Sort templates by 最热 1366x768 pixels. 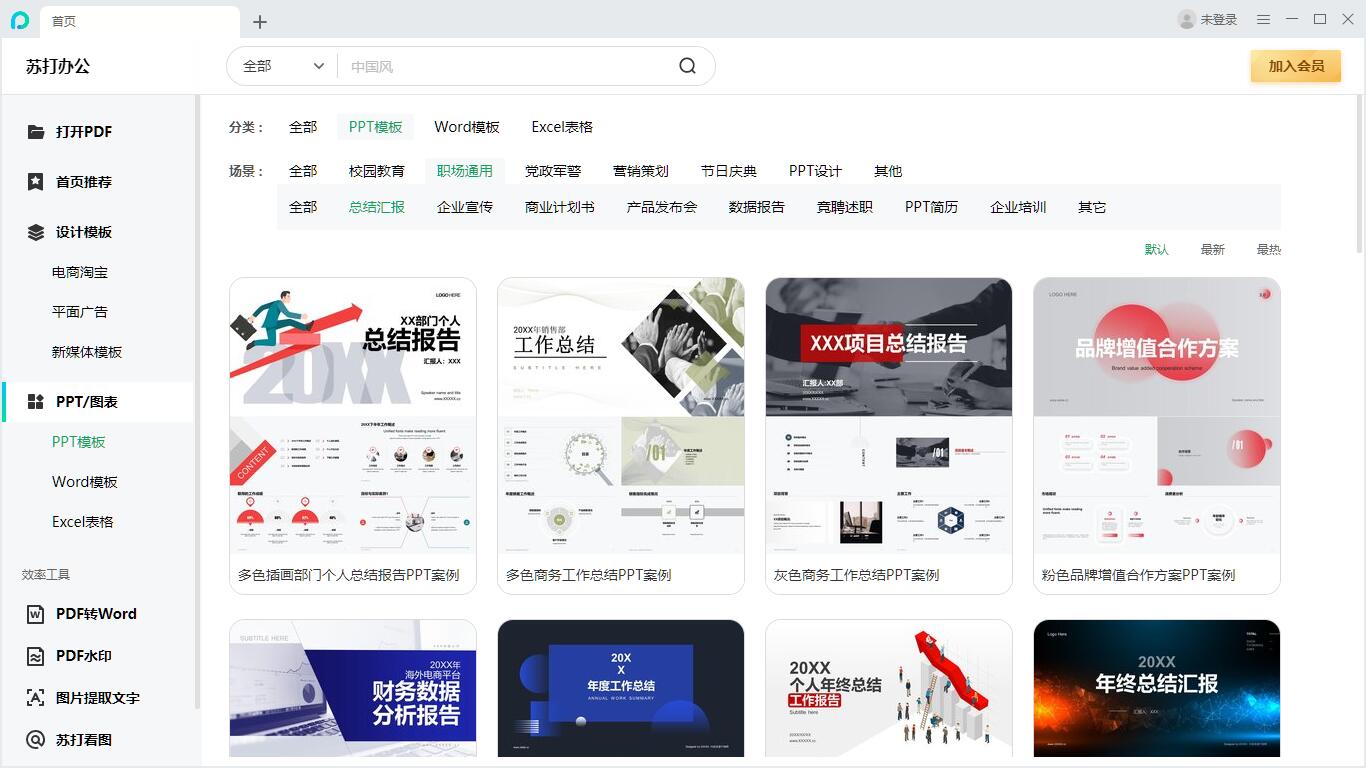1268,249
